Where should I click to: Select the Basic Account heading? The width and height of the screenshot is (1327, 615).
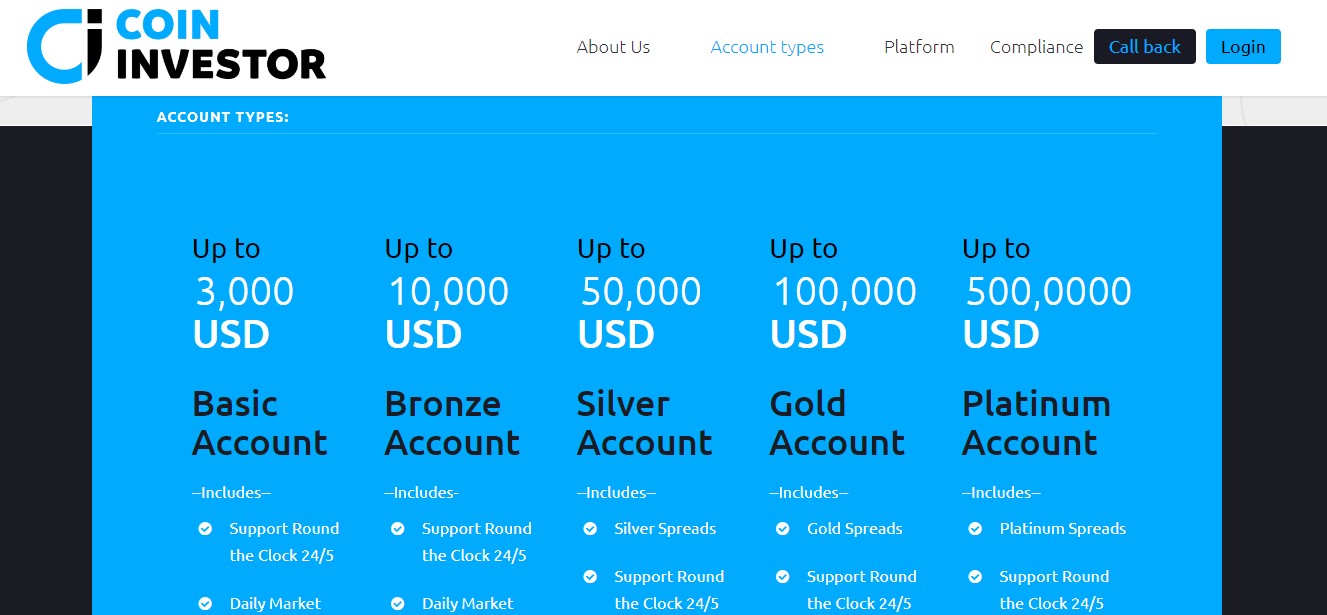pyautogui.click(x=260, y=423)
